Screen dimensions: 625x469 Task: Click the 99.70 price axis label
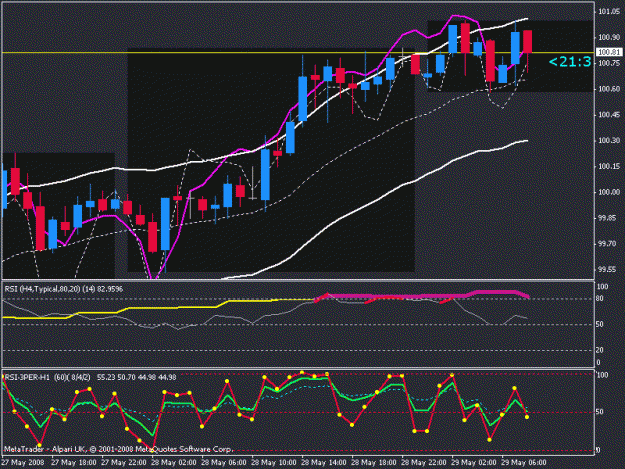click(x=609, y=244)
